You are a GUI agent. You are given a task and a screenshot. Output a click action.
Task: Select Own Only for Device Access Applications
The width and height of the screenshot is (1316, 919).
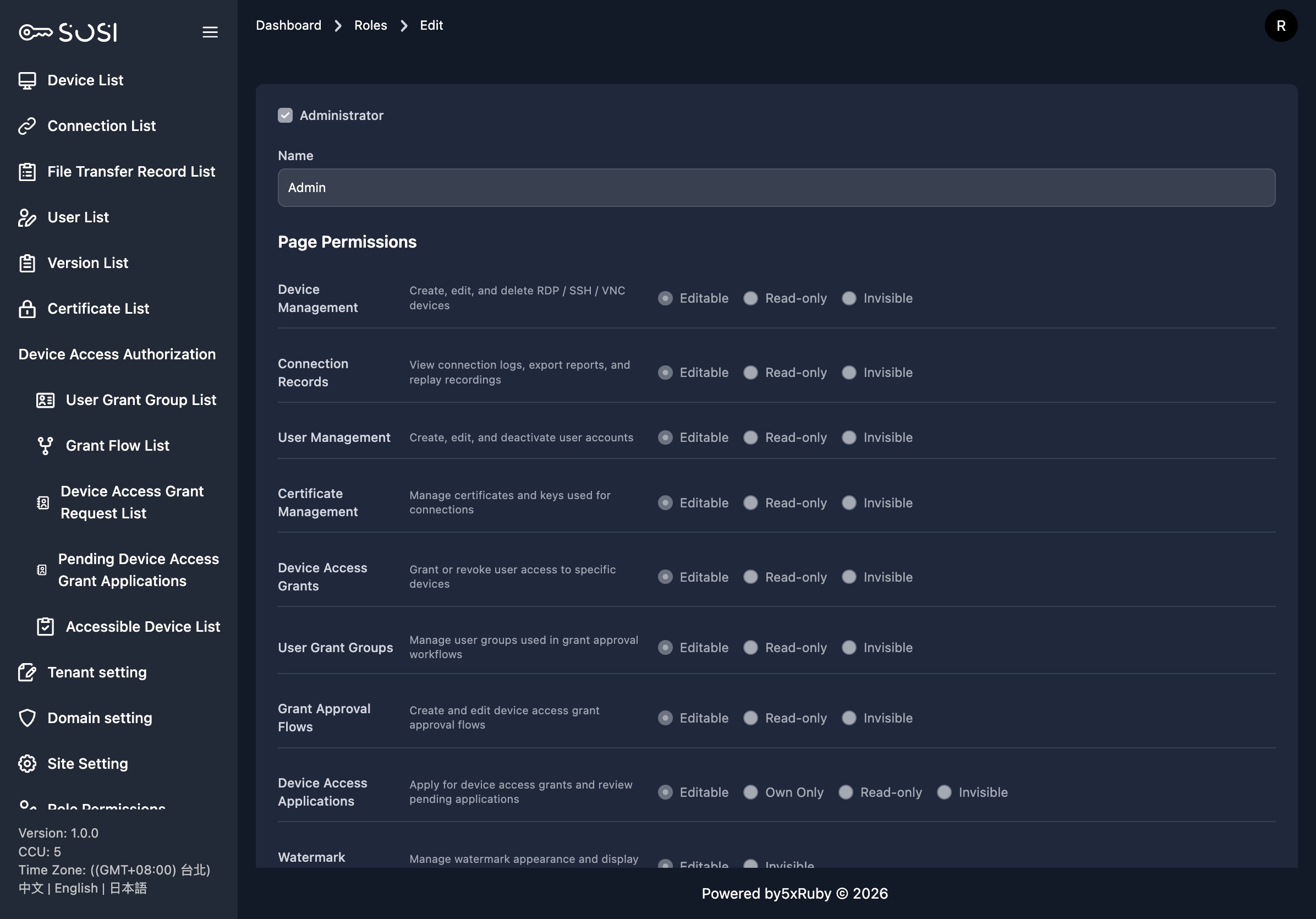750,792
